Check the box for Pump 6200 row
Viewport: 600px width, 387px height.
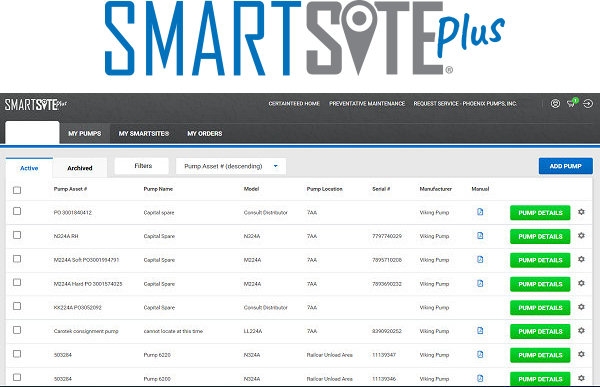(17, 377)
